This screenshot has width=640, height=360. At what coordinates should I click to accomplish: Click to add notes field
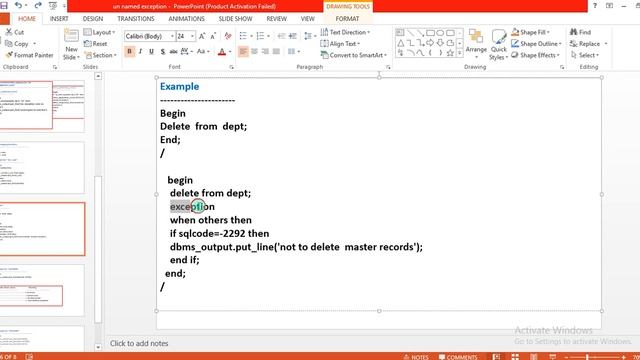tap(139, 343)
